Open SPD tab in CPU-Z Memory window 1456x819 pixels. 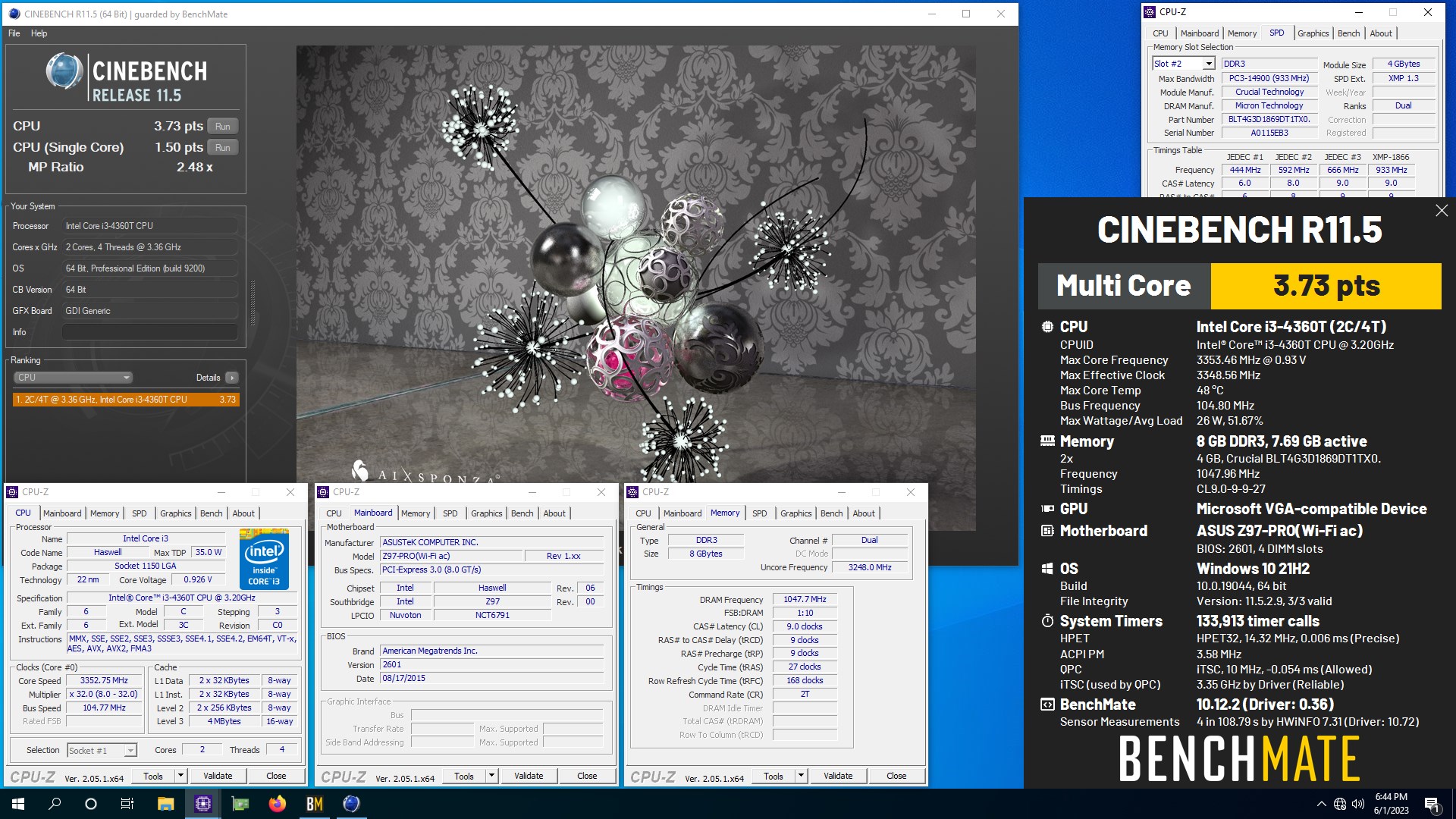pos(759,513)
